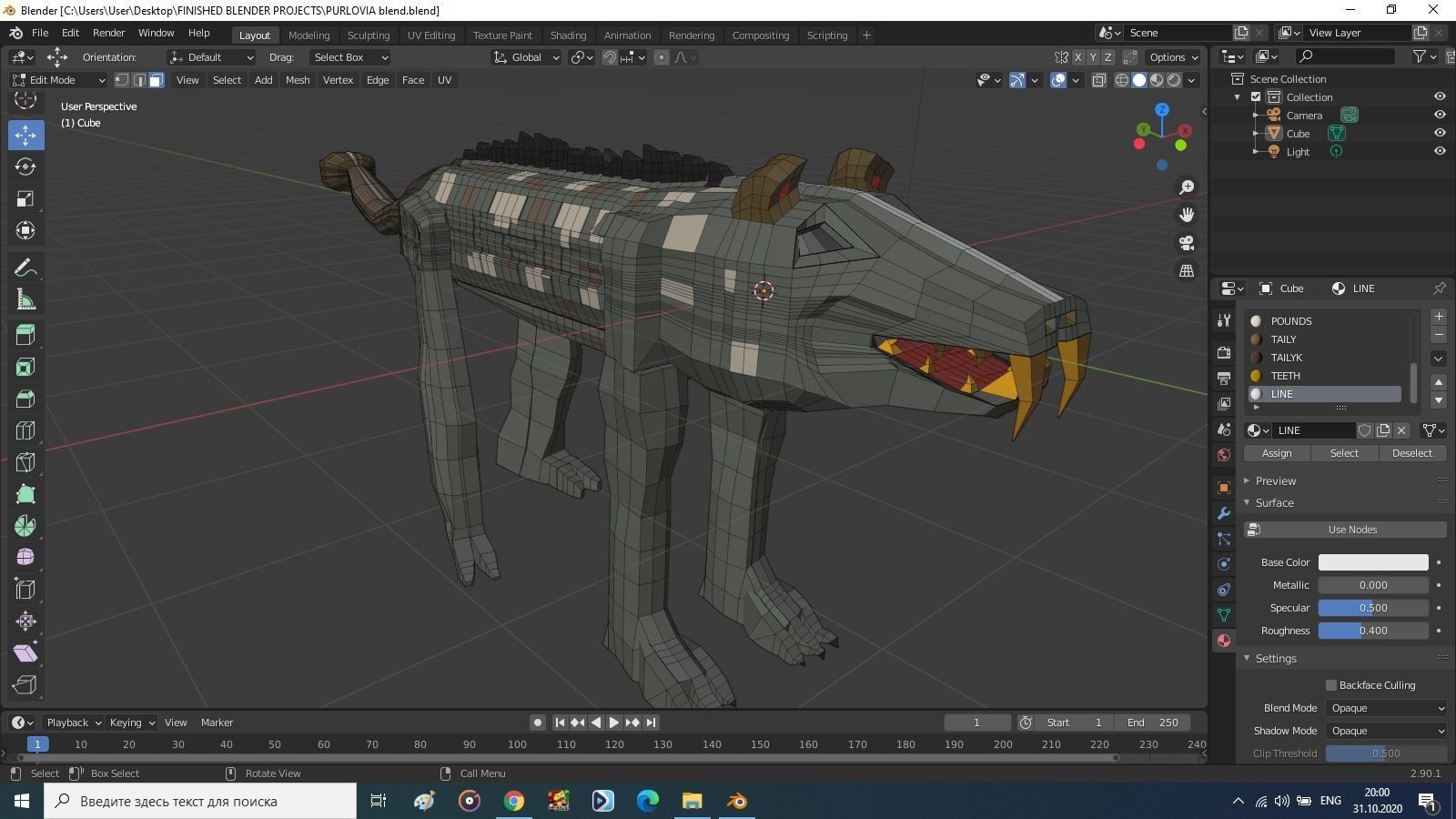
Task: Switch to the Sculpting workspace tab
Action: 369,35
